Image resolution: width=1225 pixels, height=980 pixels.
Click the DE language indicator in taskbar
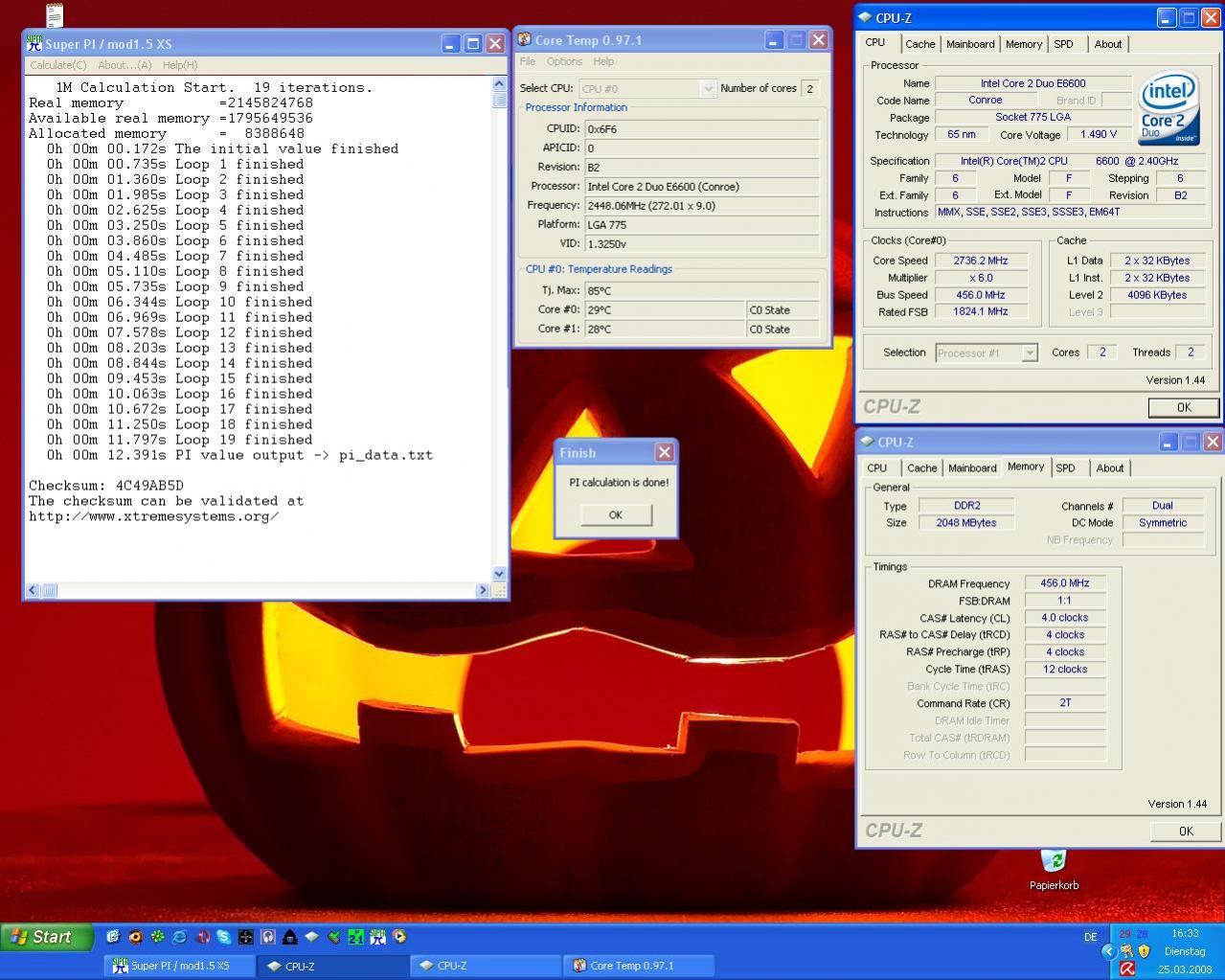coord(1090,937)
